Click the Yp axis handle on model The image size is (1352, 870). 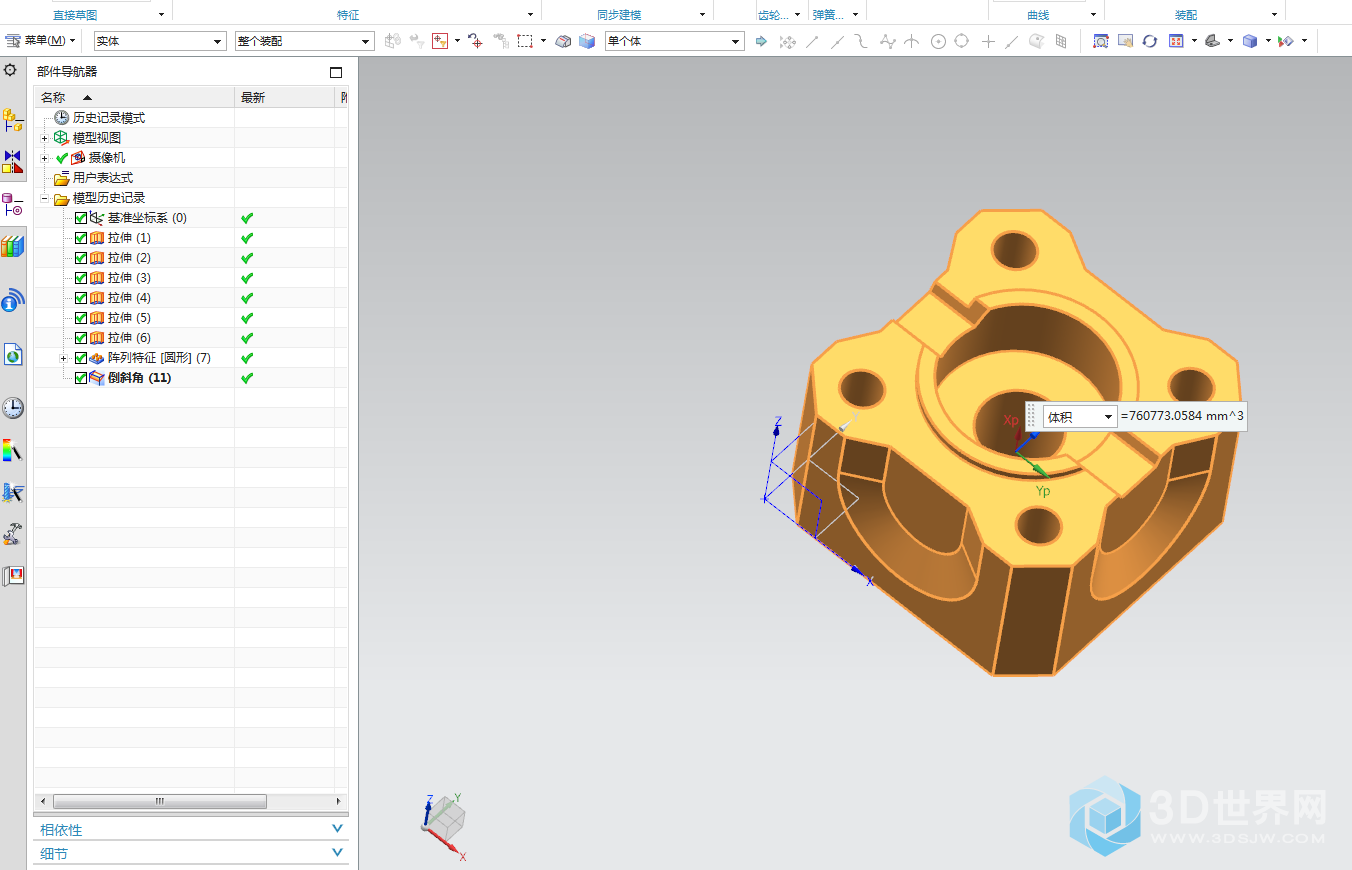1039,469
